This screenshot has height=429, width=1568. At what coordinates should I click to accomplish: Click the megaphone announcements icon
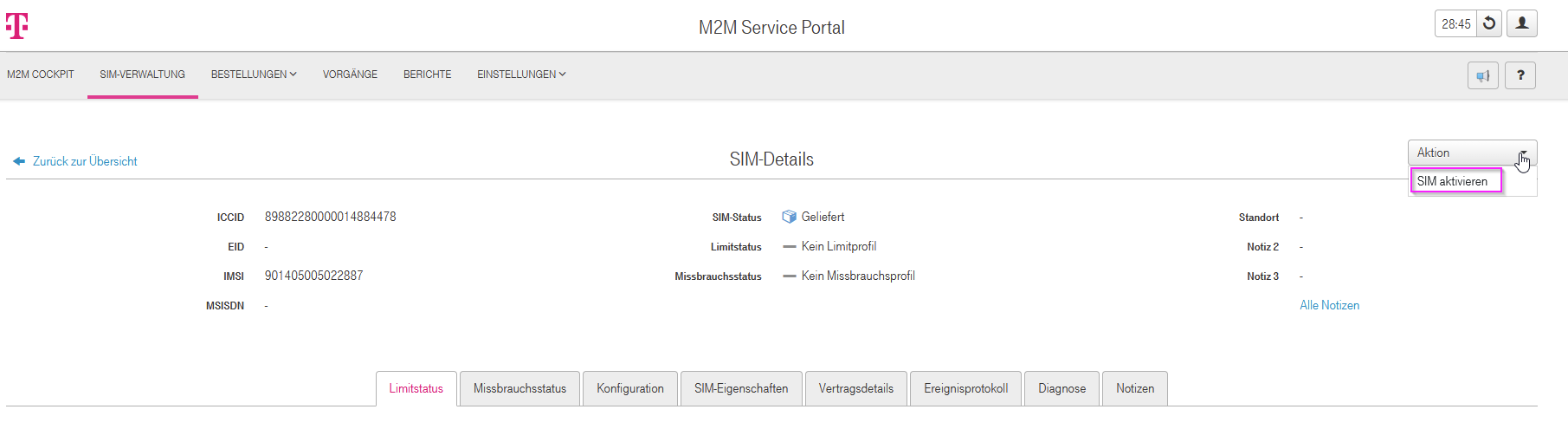[x=1483, y=76]
